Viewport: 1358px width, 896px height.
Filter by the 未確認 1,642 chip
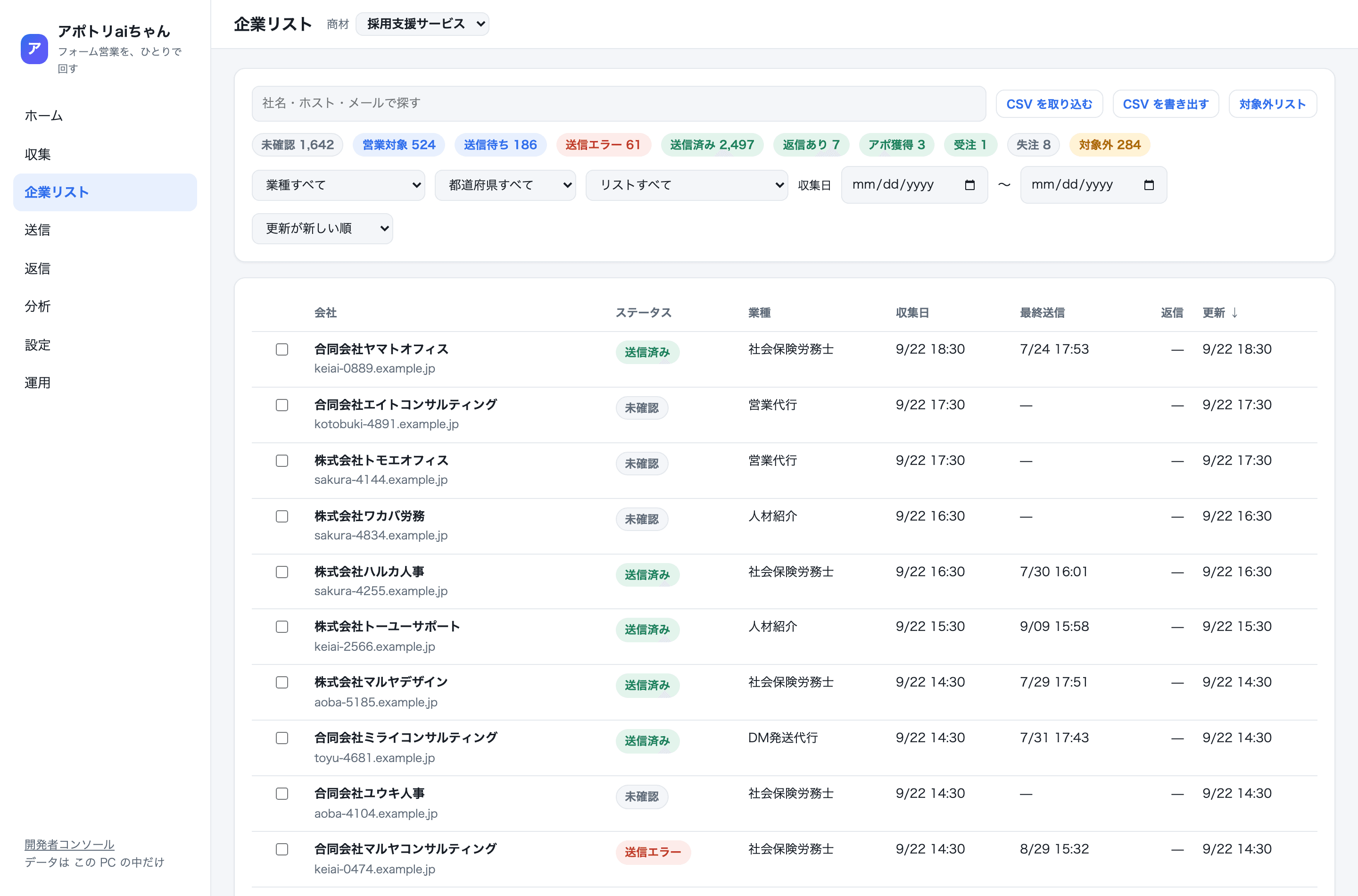click(x=297, y=145)
